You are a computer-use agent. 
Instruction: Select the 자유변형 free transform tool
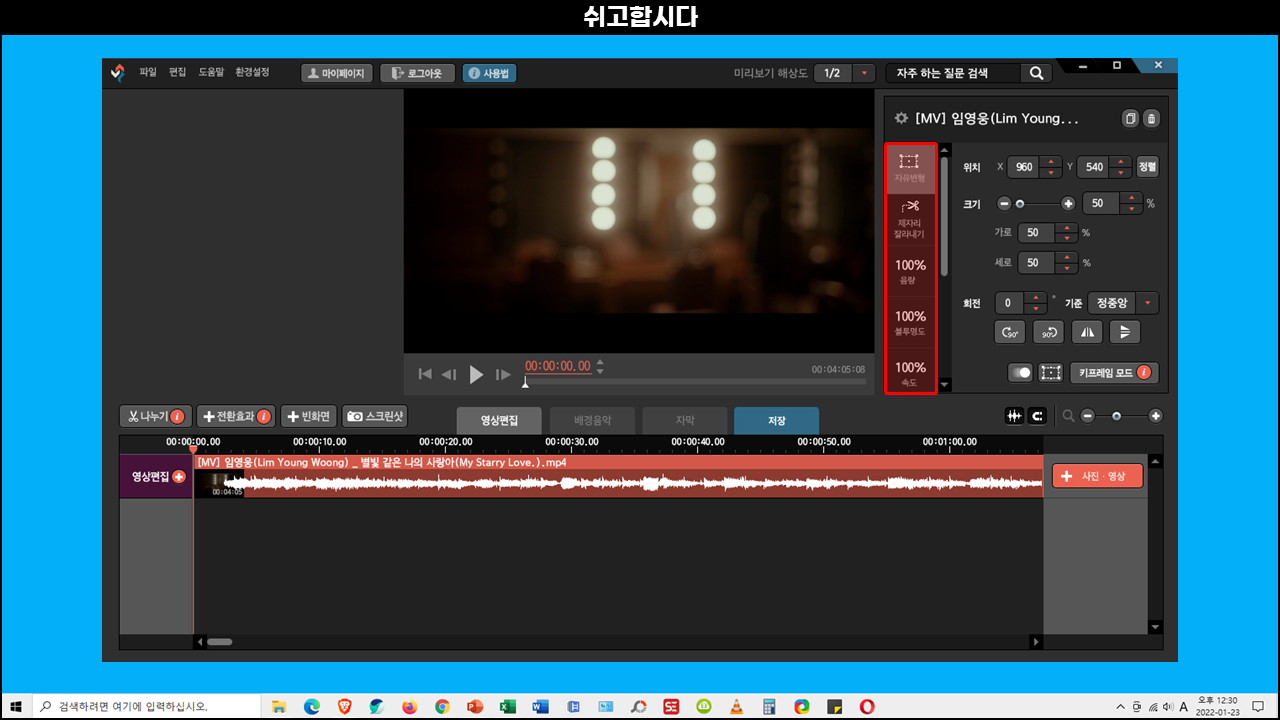(x=910, y=169)
